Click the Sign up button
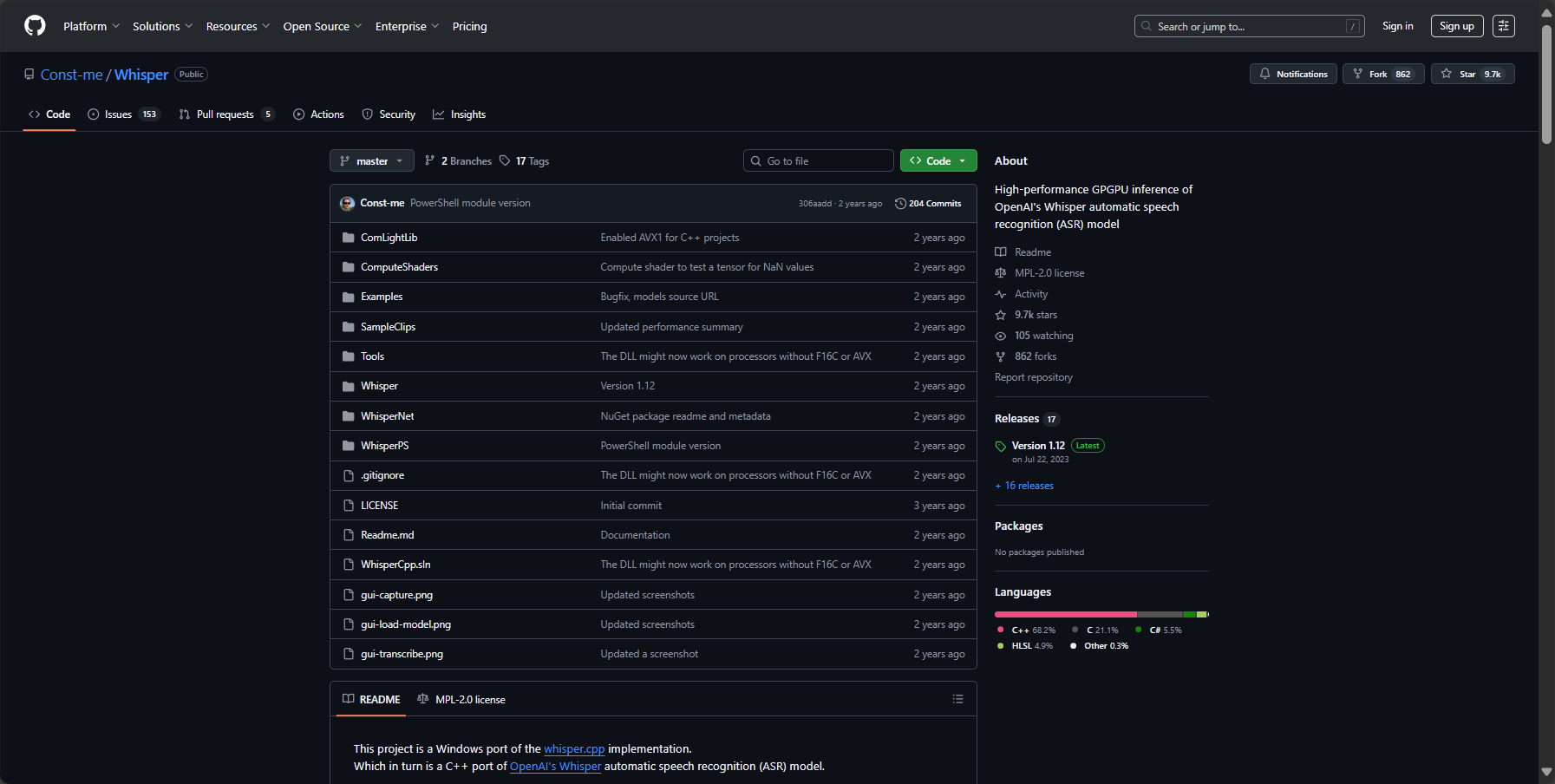 [x=1456, y=26]
